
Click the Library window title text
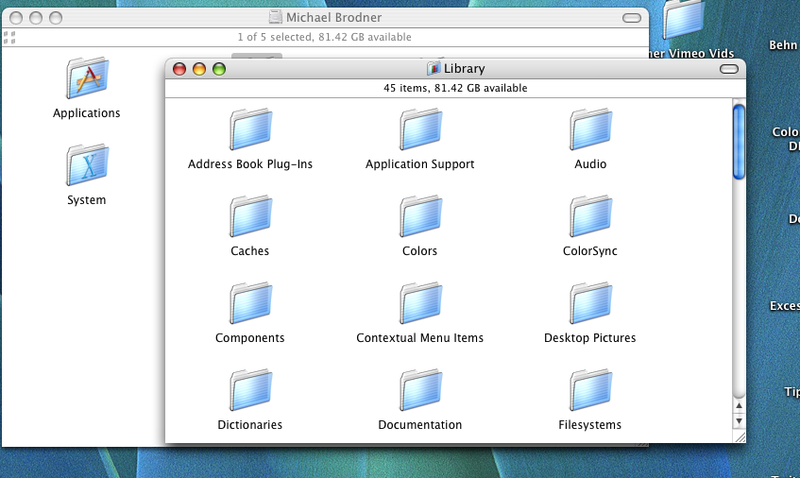[465, 69]
